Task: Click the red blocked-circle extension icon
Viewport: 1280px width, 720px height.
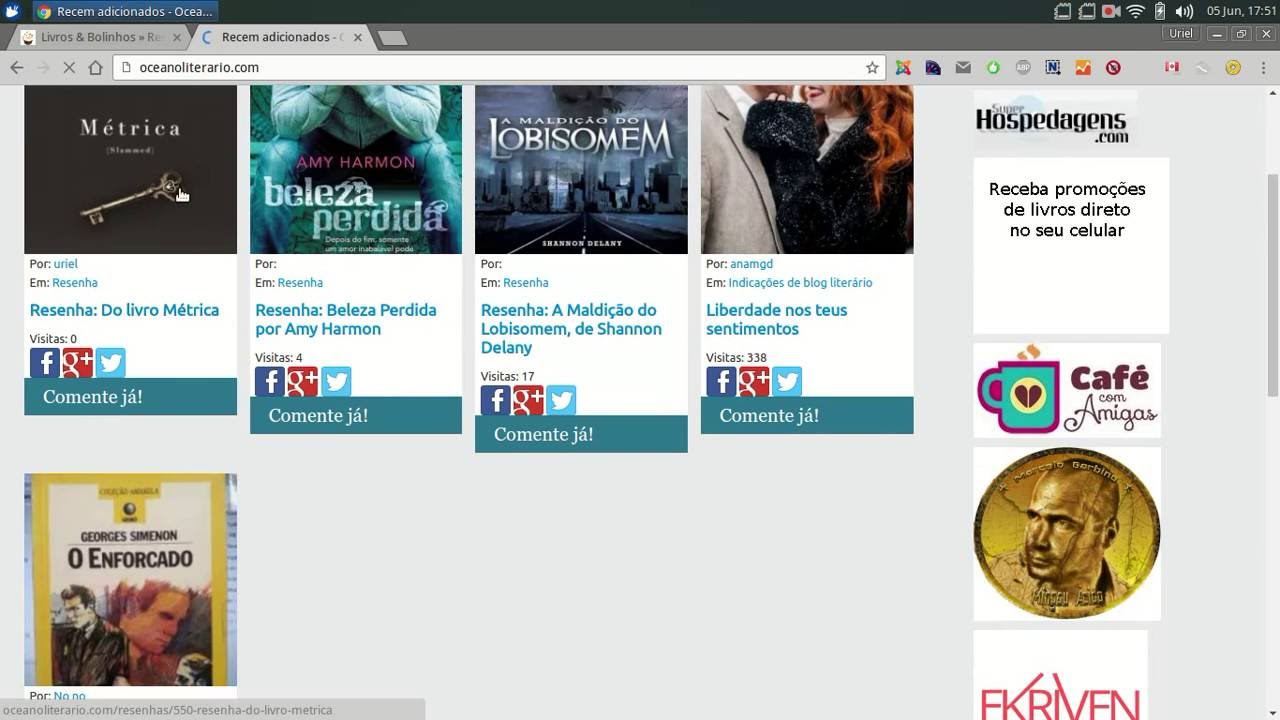Action: tap(1113, 67)
